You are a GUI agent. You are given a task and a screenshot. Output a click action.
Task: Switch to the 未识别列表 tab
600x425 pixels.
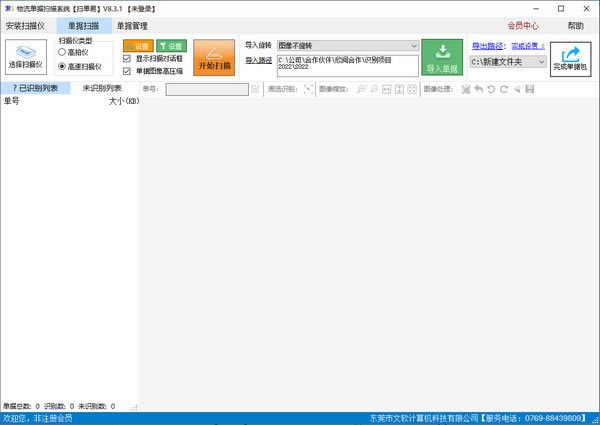[101, 89]
